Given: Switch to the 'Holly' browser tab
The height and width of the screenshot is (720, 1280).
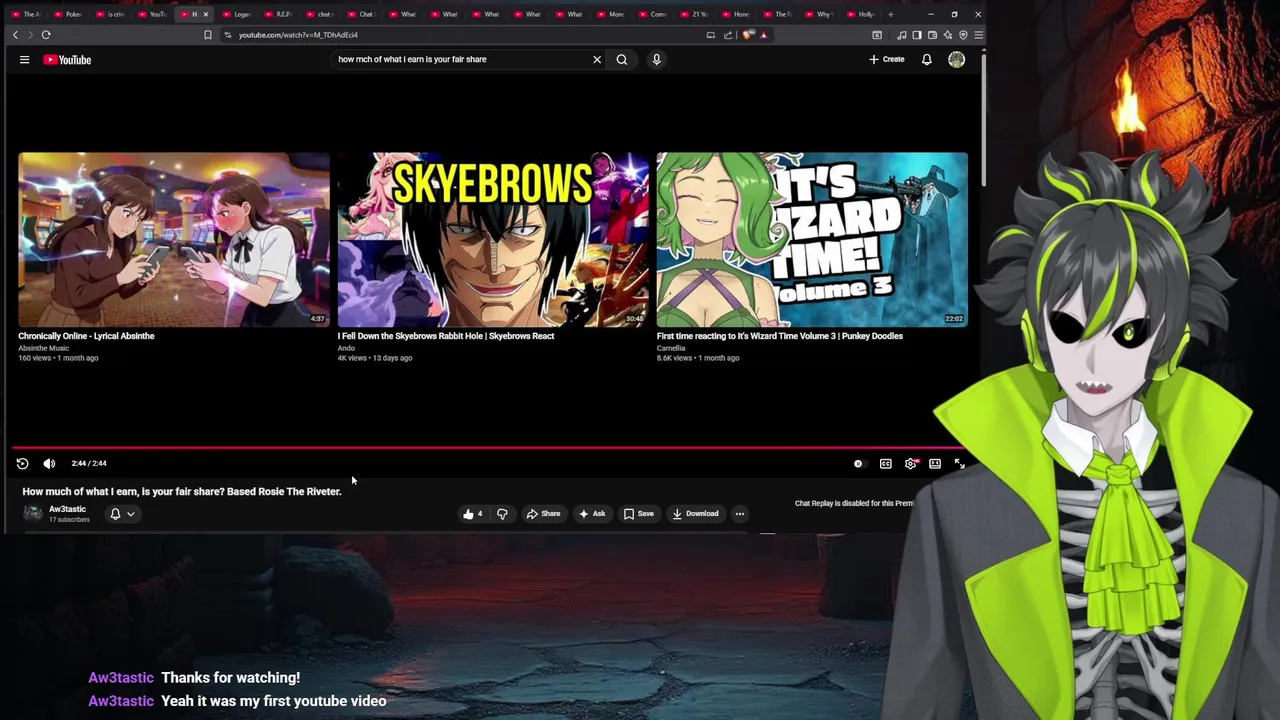Looking at the screenshot, I should tap(862, 14).
